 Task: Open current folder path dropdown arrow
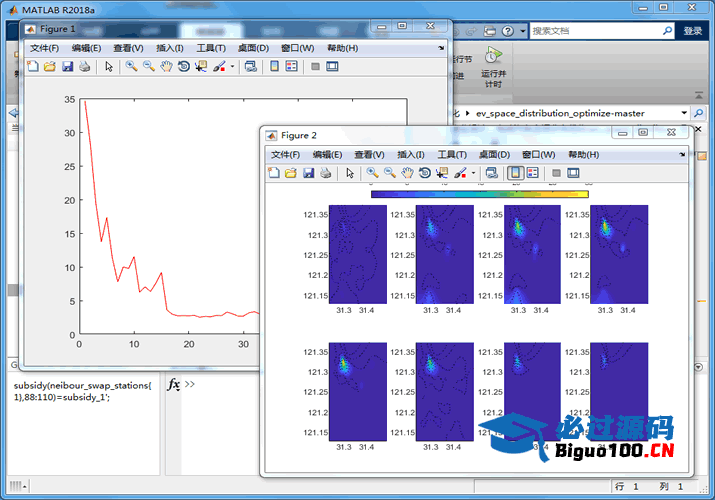click(684, 113)
